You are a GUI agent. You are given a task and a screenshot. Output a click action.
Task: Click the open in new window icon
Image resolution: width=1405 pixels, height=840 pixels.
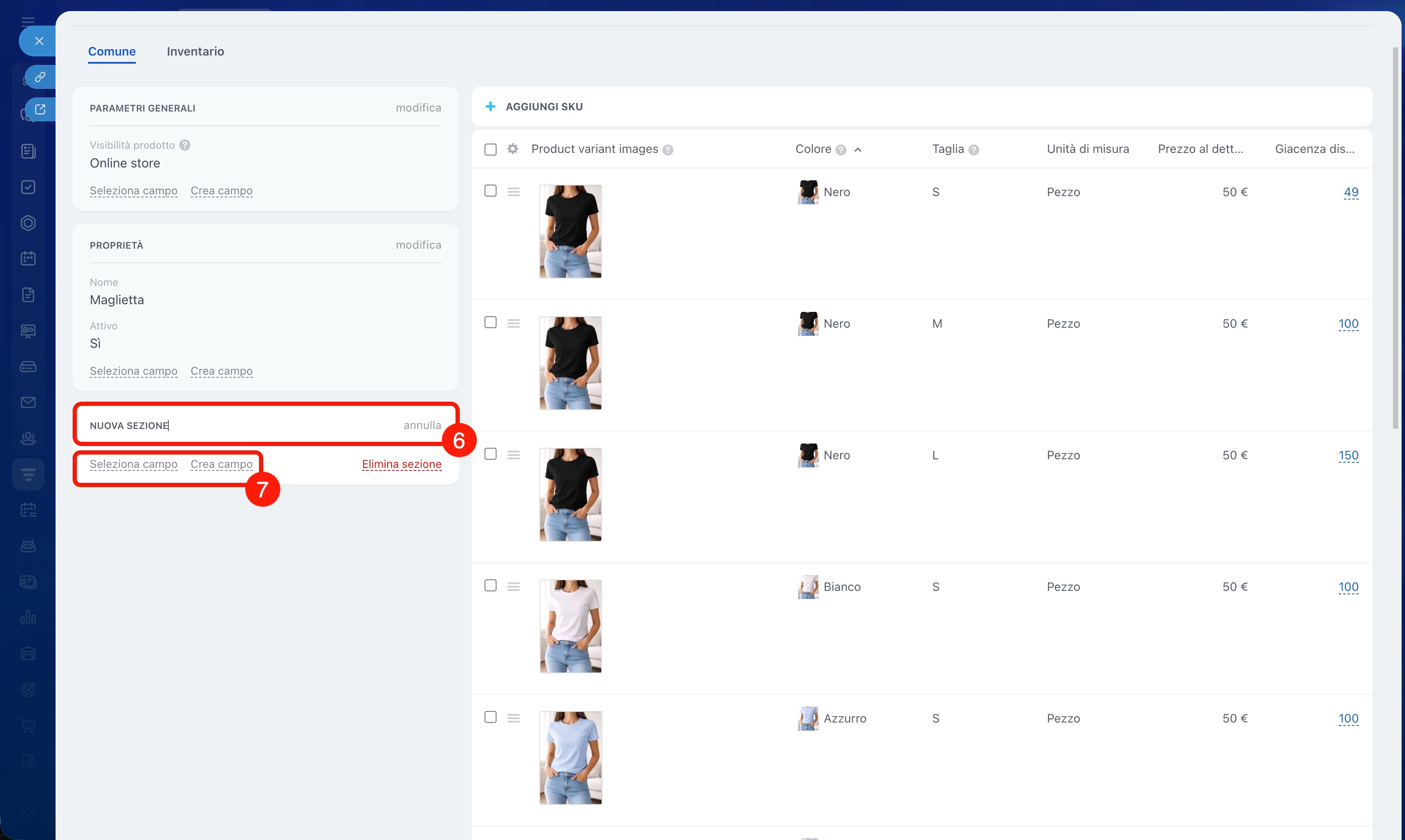pyautogui.click(x=40, y=109)
